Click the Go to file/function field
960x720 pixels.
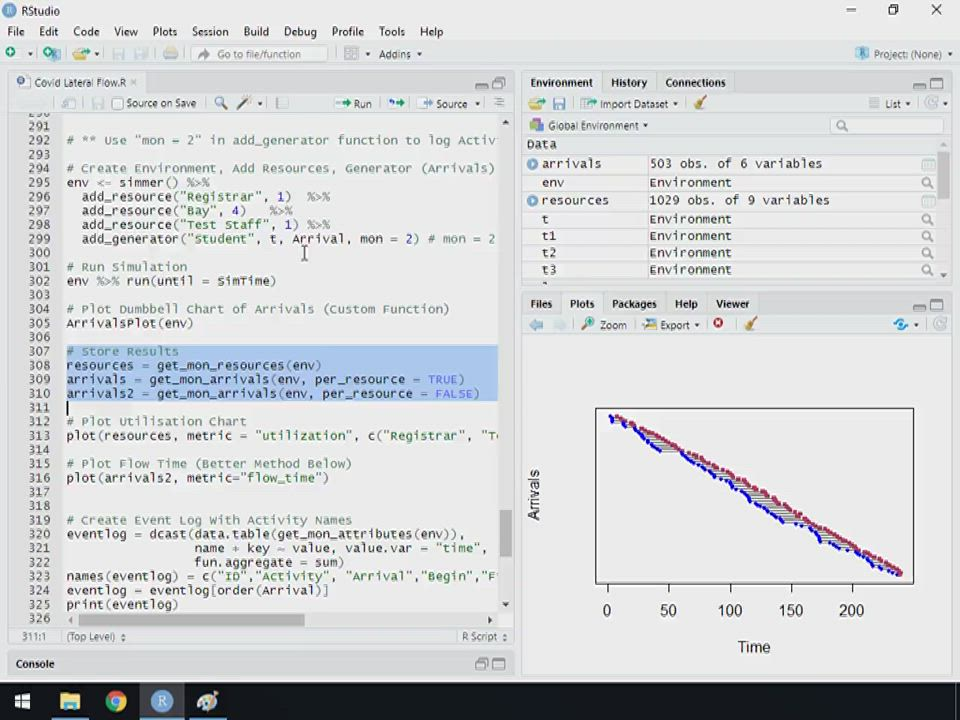261,54
